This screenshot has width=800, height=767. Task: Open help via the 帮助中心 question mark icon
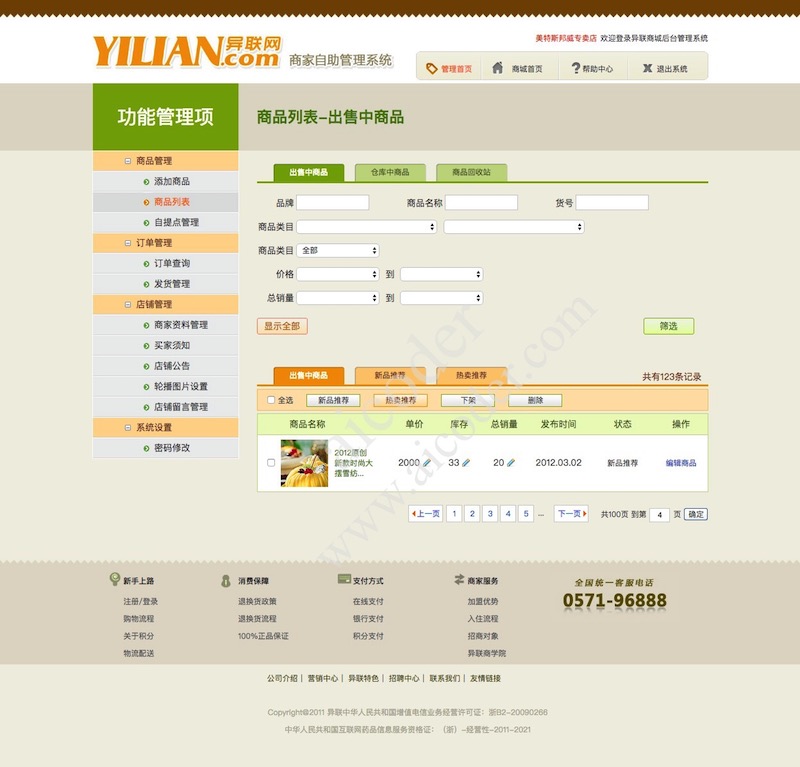(575, 67)
